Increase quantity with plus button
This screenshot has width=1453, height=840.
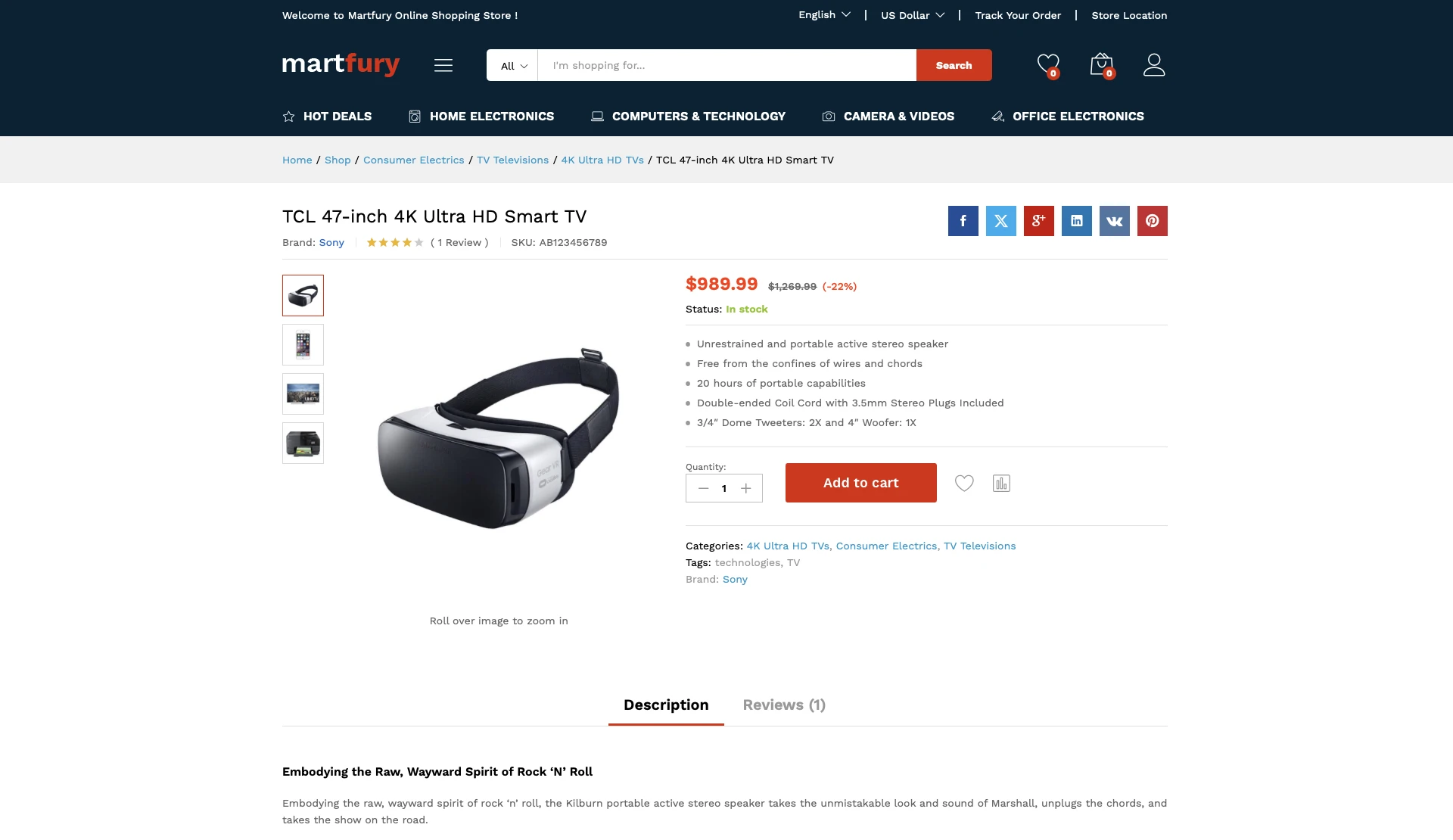[x=746, y=488]
